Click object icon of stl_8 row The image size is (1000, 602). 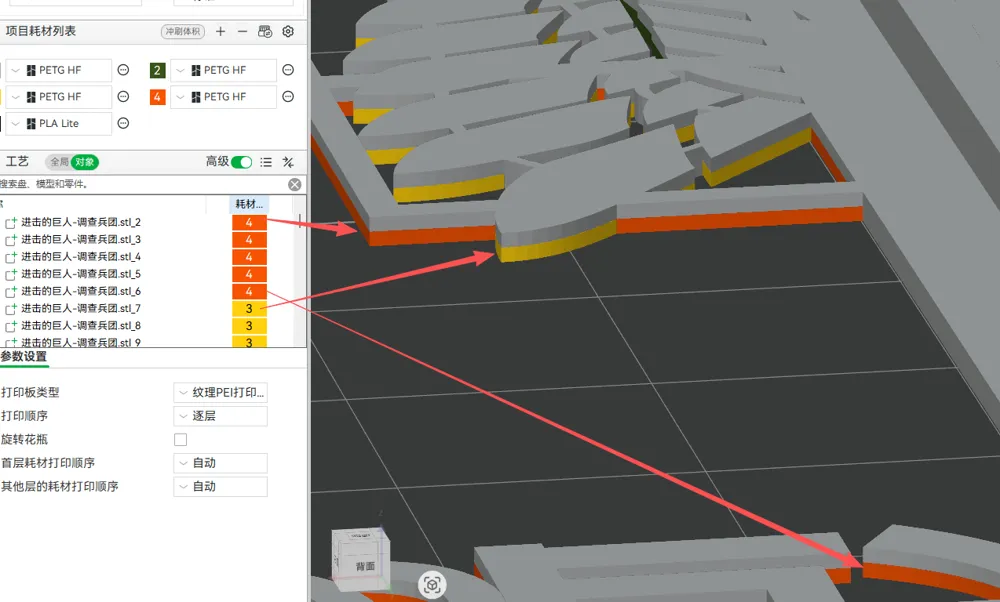click(11, 326)
